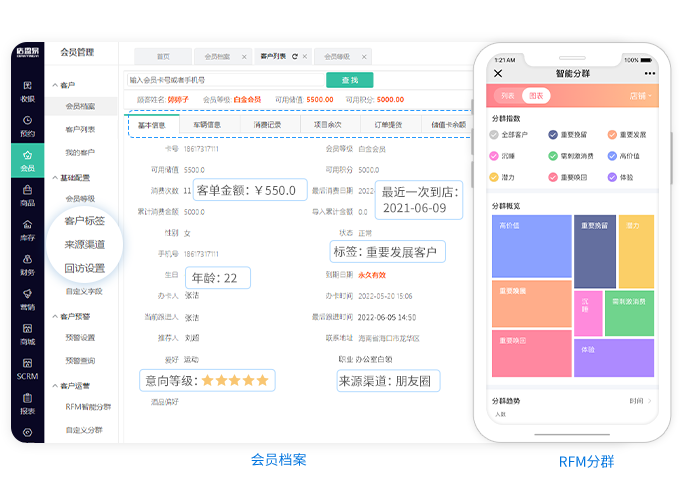The image size is (680, 500).
Task: Collapse the 客户运营 menu section
Action: [x=55, y=386]
